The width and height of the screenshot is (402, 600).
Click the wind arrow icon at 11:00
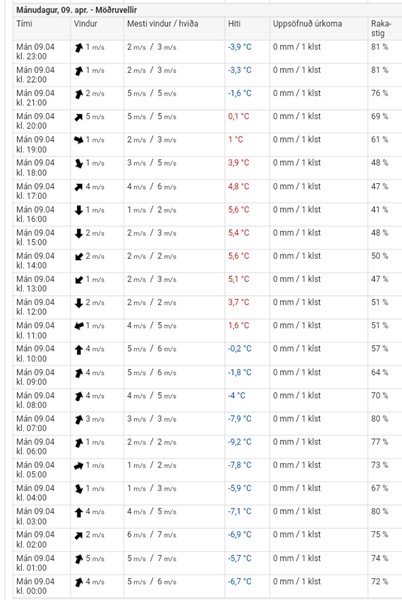[x=79, y=326]
